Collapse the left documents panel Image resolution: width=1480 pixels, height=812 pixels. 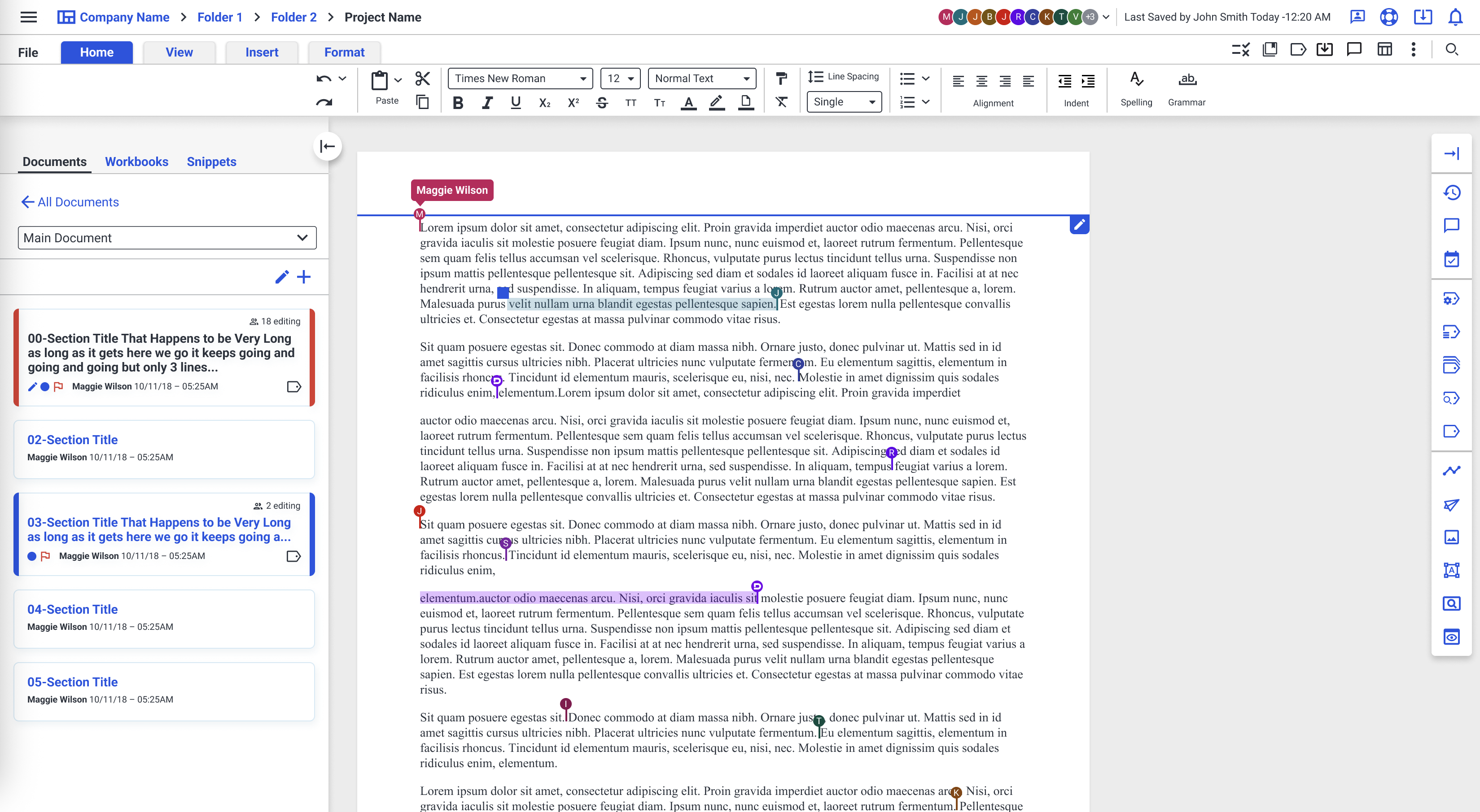pyautogui.click(x=328, y=146)
